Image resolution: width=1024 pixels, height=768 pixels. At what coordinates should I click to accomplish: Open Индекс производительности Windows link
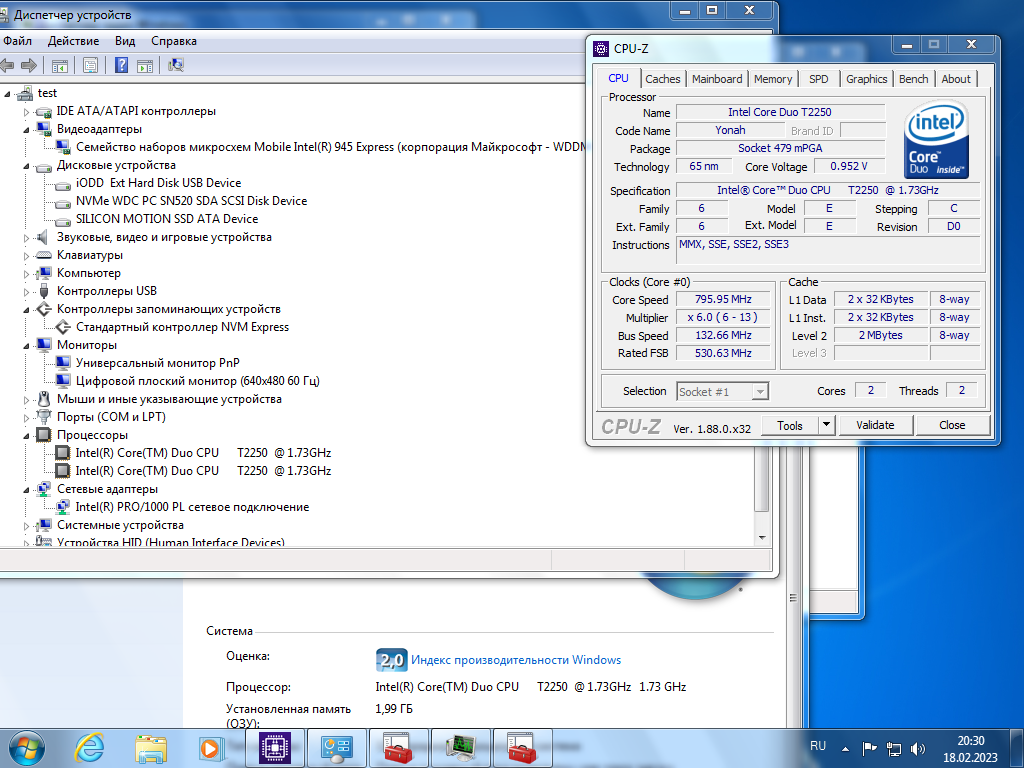pos(516,660)
